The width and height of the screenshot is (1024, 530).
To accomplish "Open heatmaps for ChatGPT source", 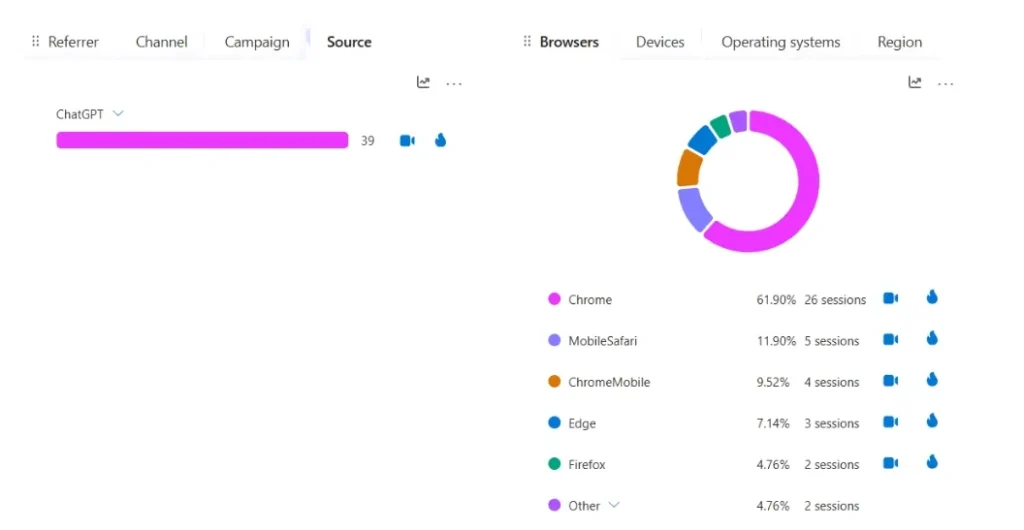I will [440, 141].
